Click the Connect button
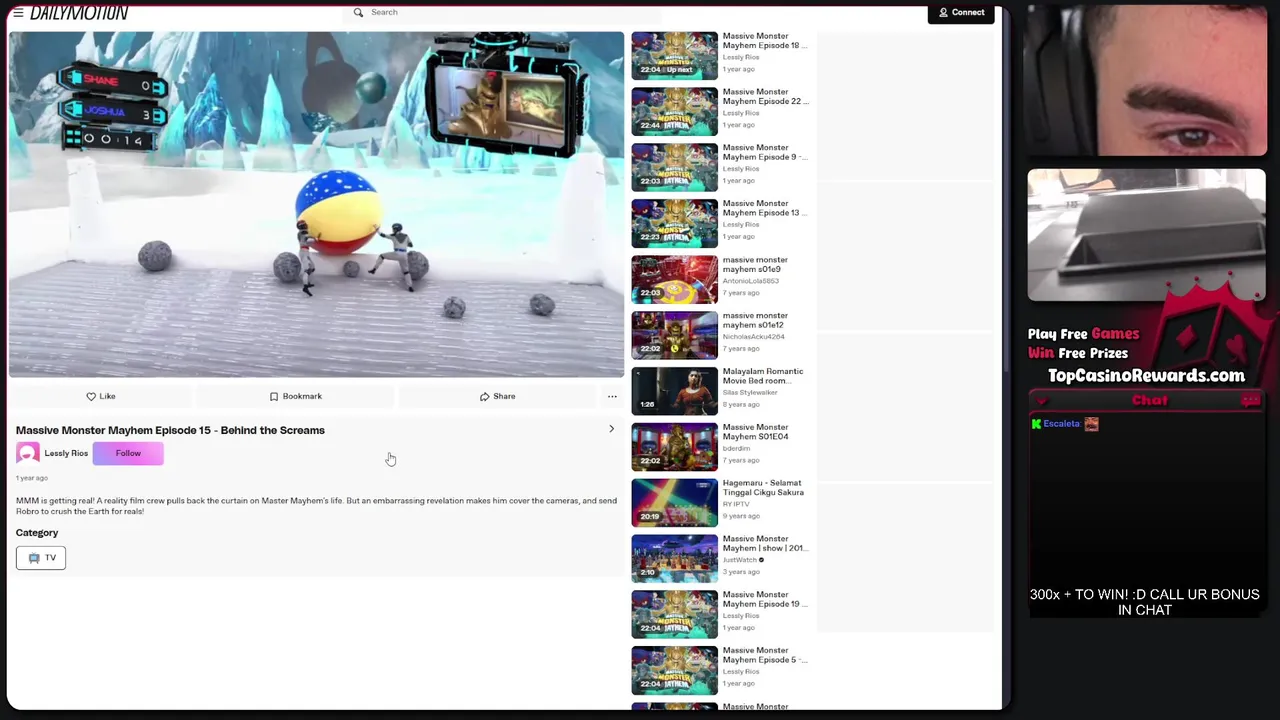The image size is (1280, 720). pos(961,12)
